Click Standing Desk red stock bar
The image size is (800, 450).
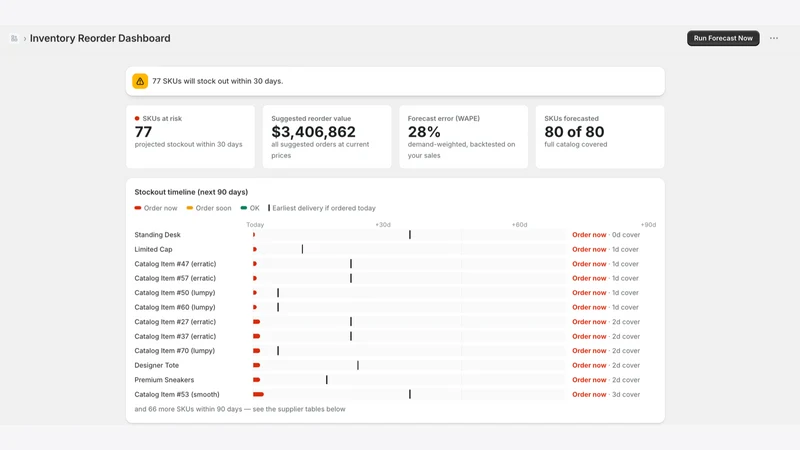pyautogui.click(x=254, y=235)
